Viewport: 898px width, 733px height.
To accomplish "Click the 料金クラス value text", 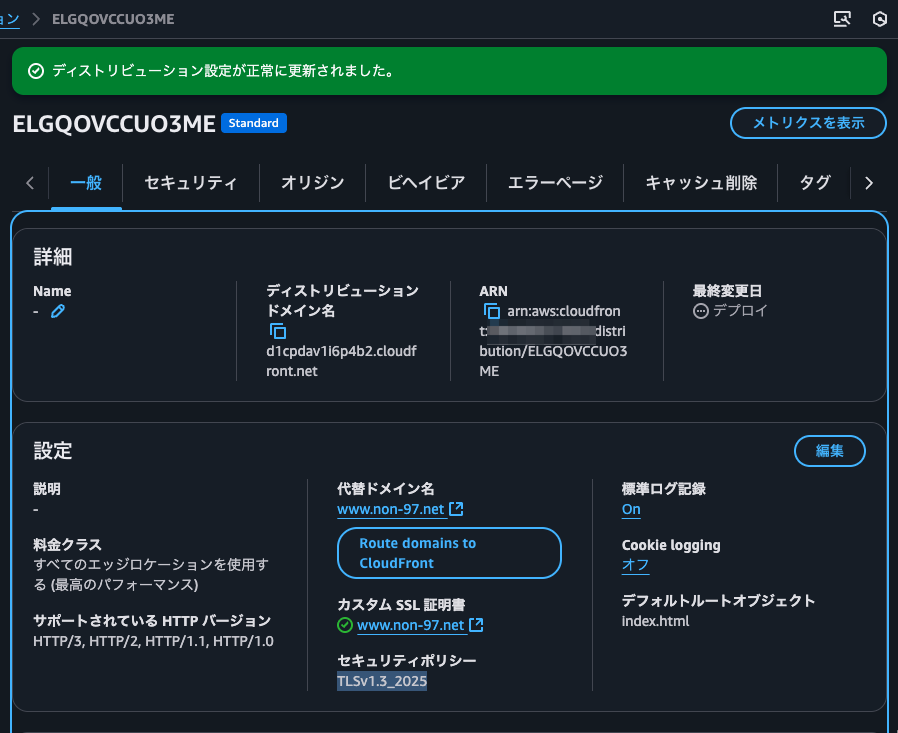I will pos(151,574).
